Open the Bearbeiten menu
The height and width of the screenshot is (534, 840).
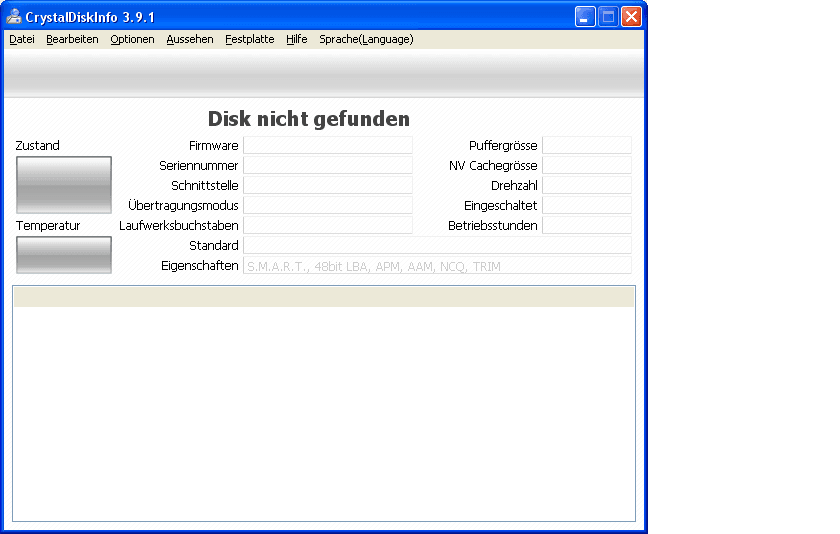[72, 39]
